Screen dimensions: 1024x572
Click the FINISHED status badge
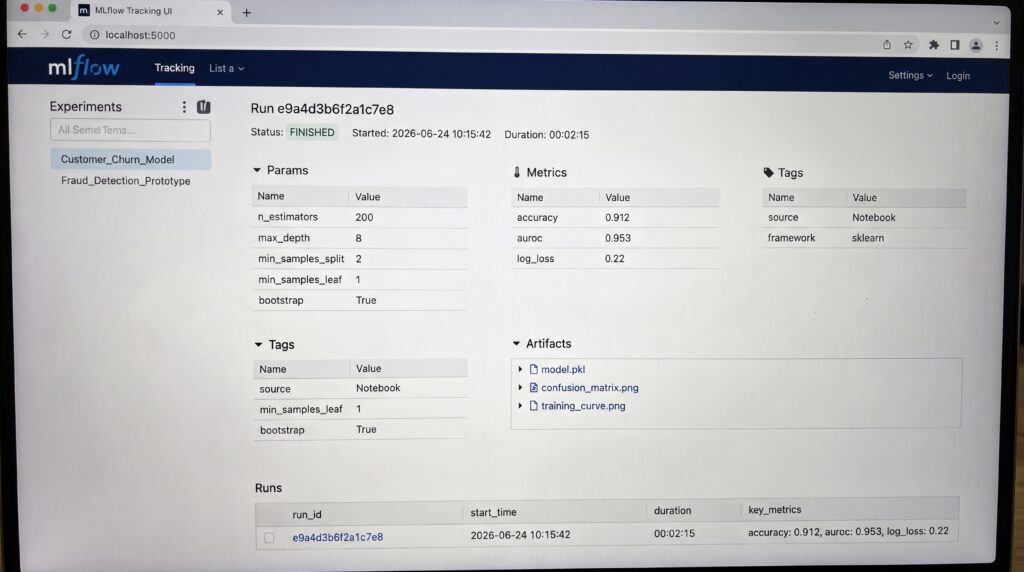pos(312,133)
